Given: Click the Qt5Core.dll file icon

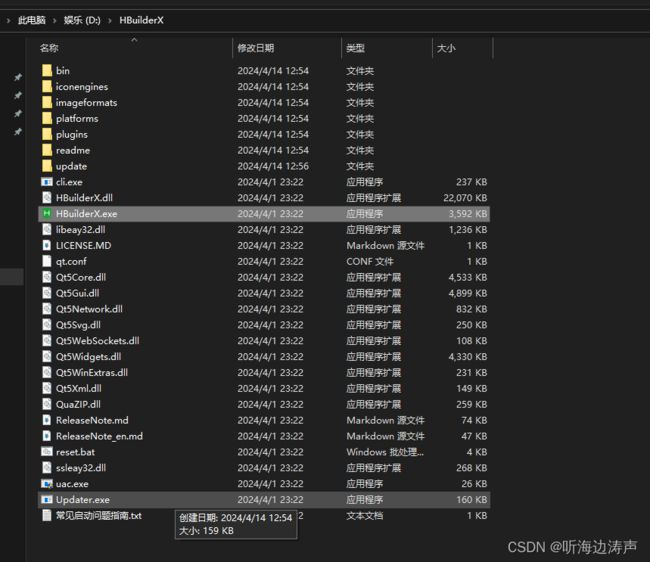Looking at the screenshot, I should pos(47,277).
